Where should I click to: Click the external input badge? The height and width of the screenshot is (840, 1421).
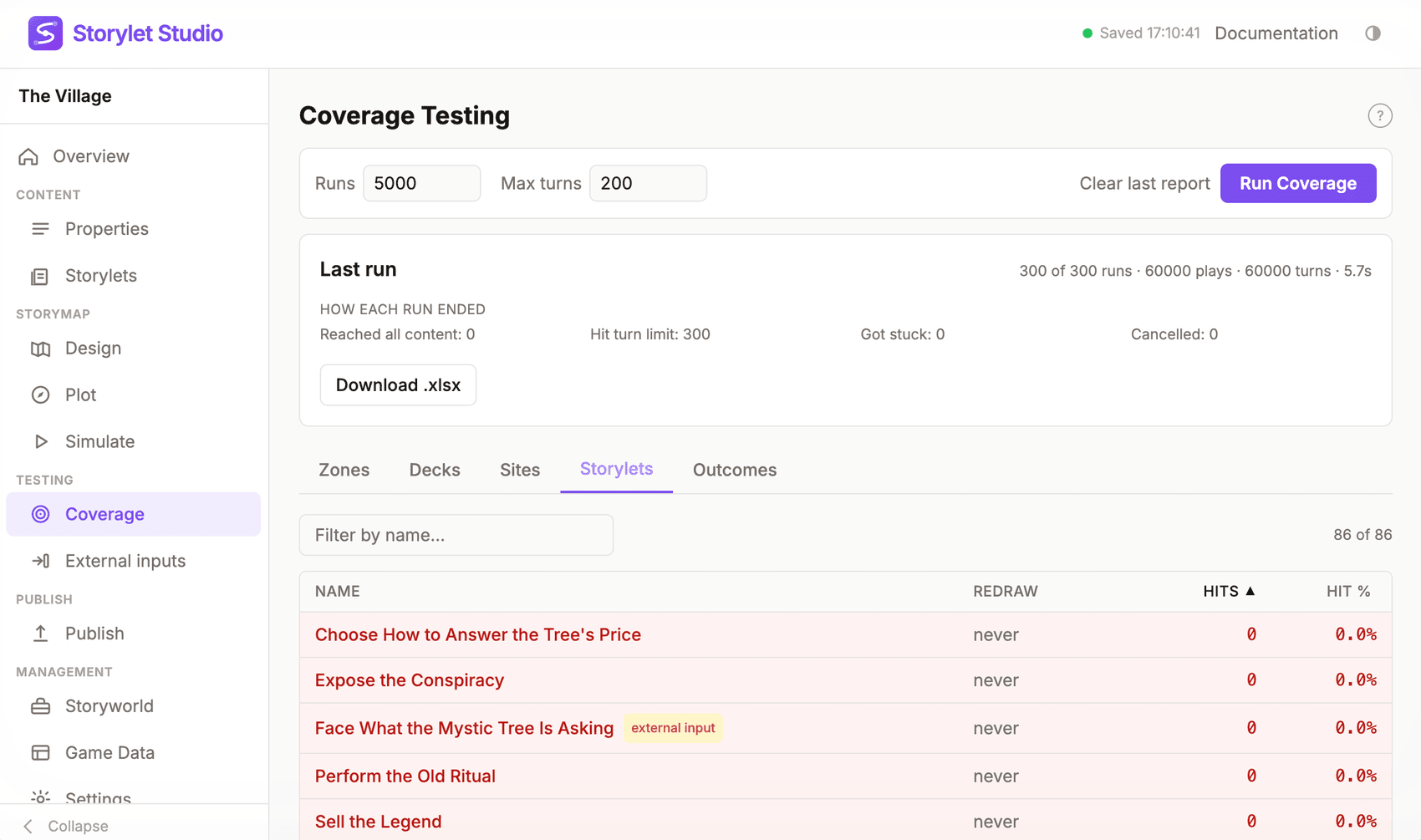(x=673, y=728)
